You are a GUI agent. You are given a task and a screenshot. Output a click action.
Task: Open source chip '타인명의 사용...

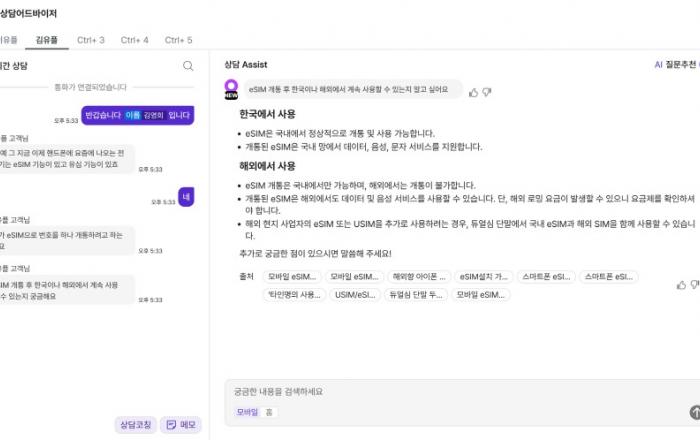[294, 295]
